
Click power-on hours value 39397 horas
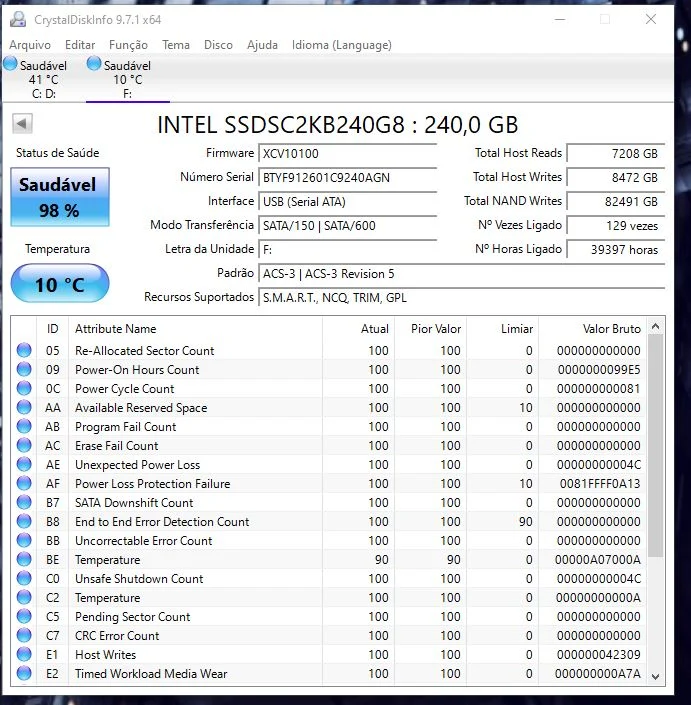[x=616, y=250]
